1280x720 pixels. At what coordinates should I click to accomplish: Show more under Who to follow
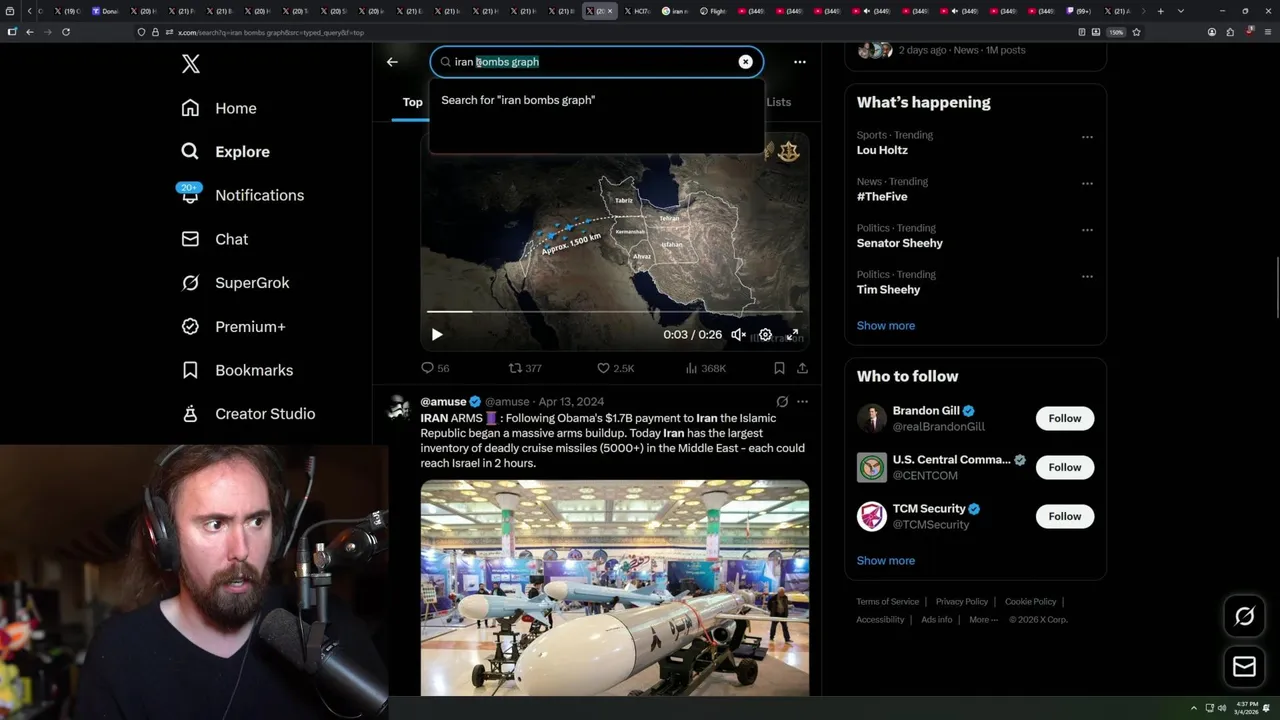point(885,561)
